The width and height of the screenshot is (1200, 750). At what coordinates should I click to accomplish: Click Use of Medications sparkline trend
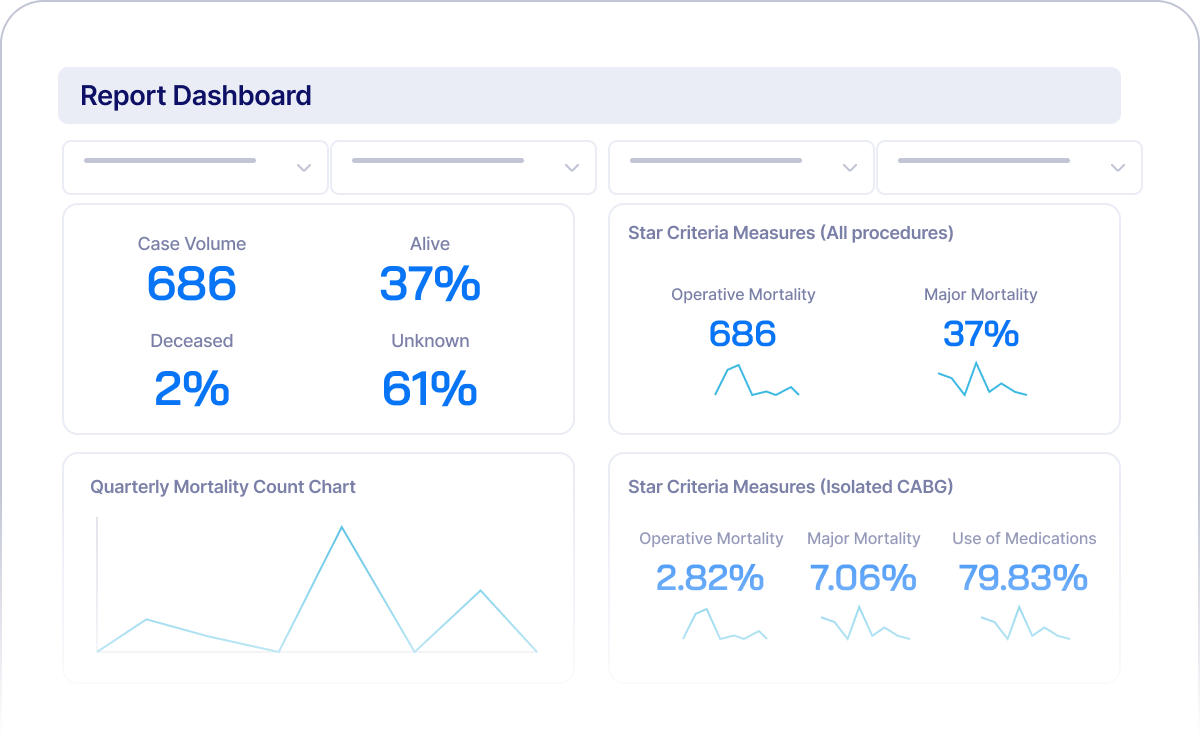tap(1023, 628)
